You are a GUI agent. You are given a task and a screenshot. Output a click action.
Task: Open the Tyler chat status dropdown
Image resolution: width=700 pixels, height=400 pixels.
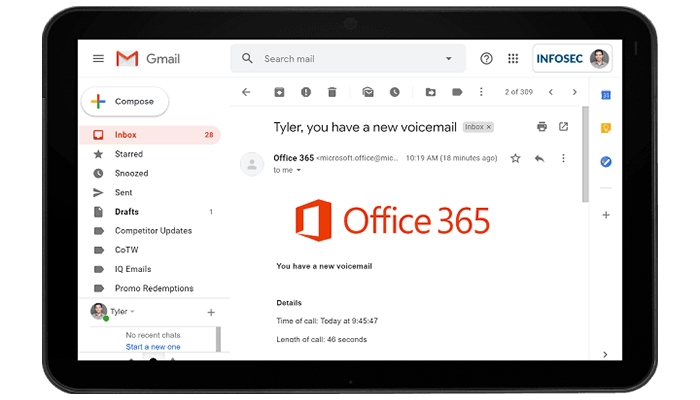pos(133,311)
